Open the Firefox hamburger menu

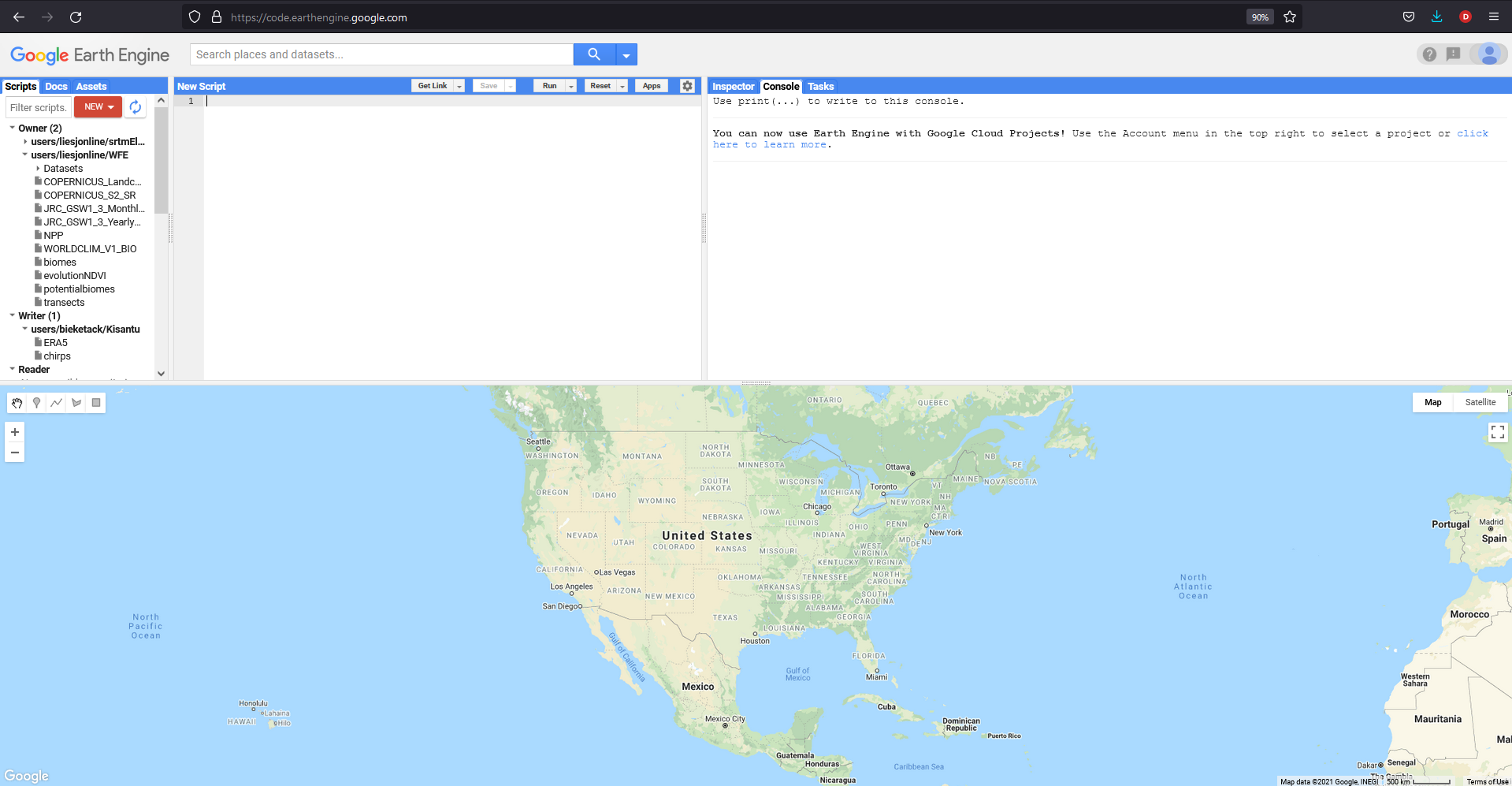point(1494,17)
